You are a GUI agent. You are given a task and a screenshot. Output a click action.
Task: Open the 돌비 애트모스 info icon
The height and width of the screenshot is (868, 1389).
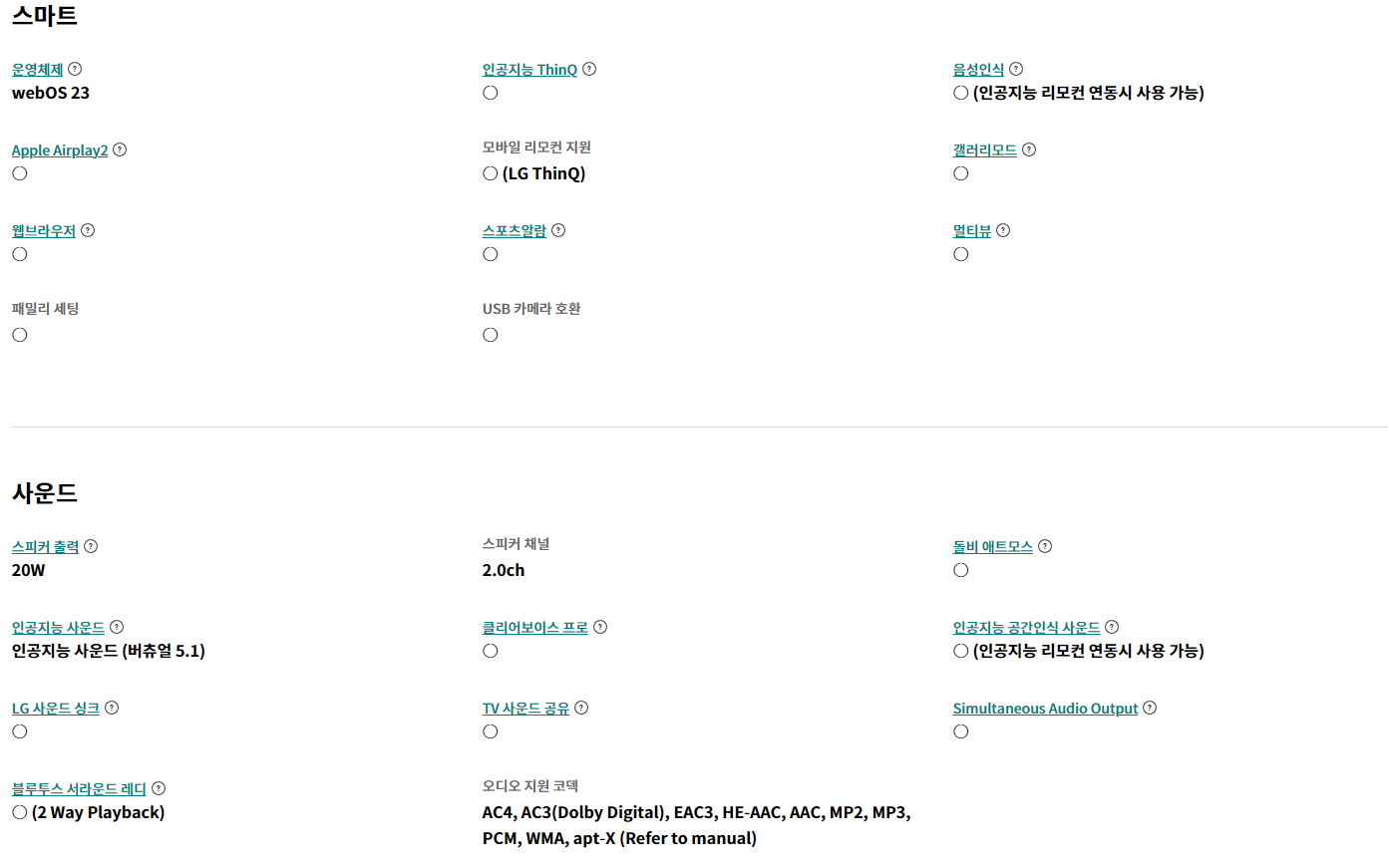1045,546
